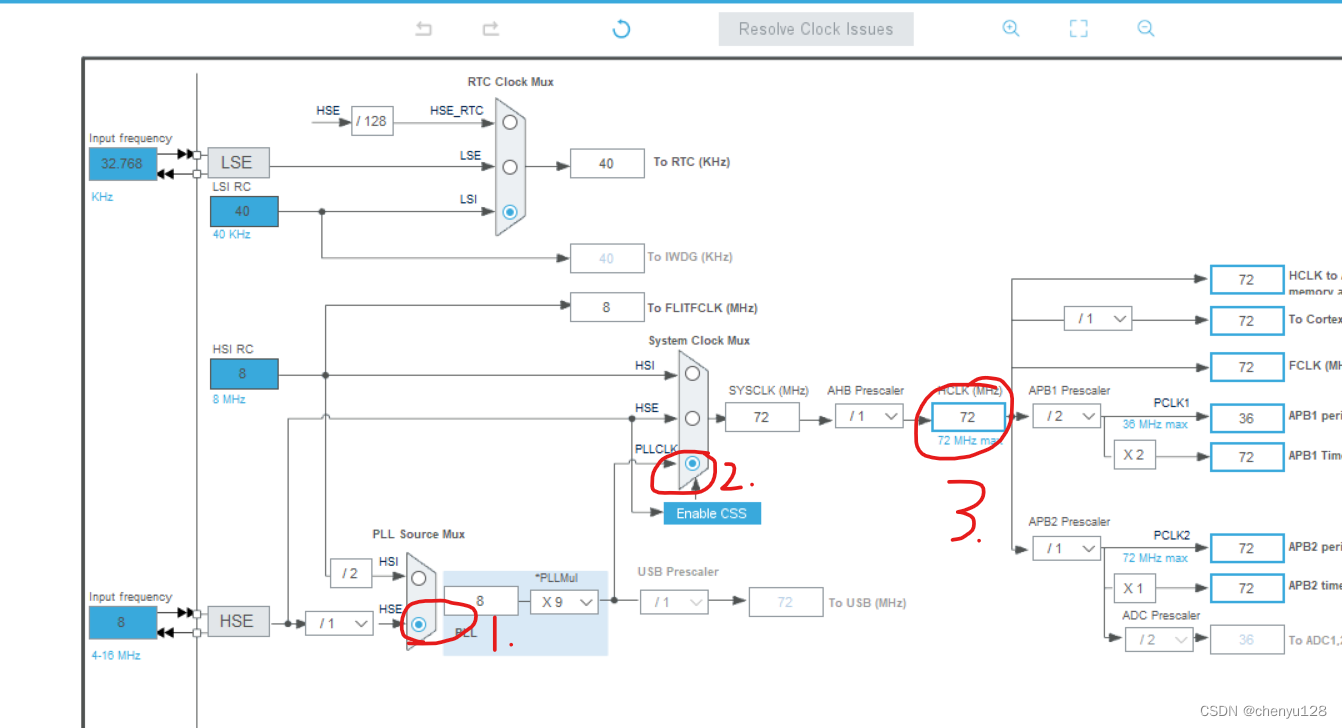Click HCLK to AHB bus 72 box
The image size is (1342, 728).
1247,280
